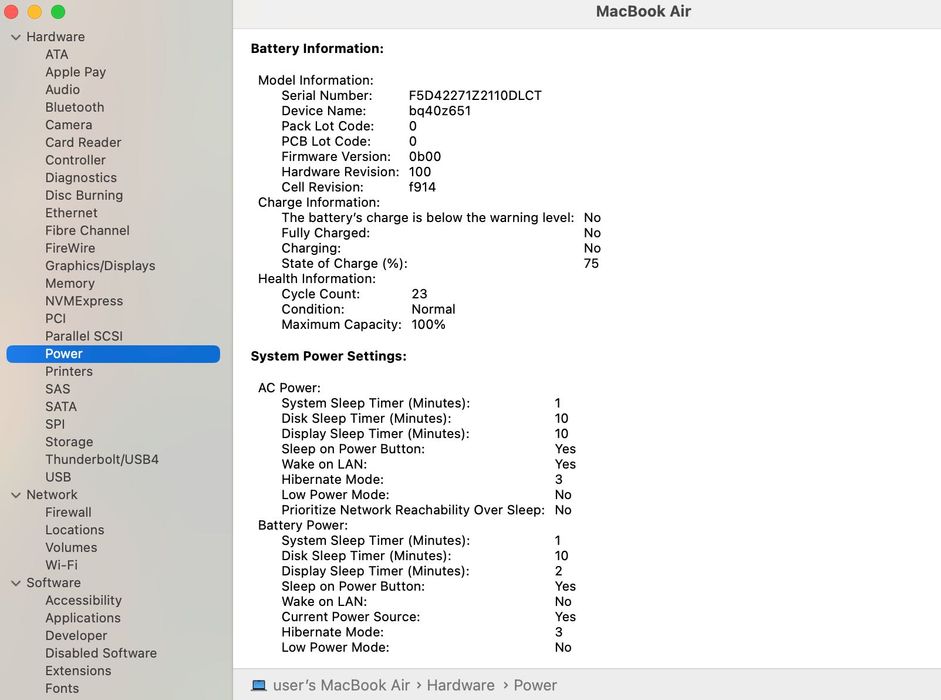Viewport: 941px width, 700px height.
Task: Open the Bluetooth item
Action: click(x=74, y=107)
